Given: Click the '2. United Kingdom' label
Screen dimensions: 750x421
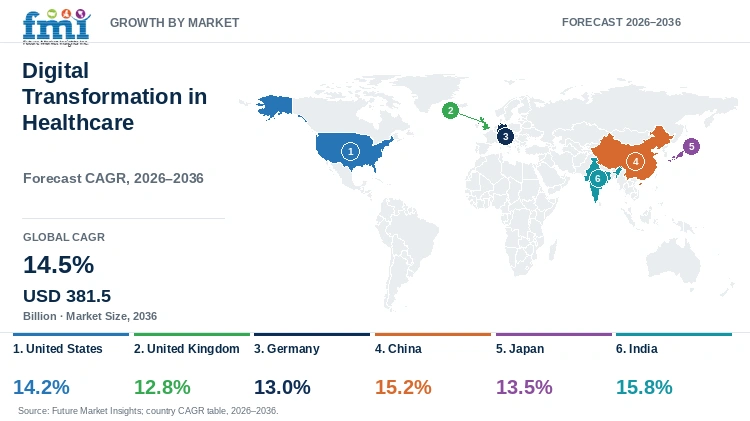Looking at the screenshot, I should [x=187, y=349].
